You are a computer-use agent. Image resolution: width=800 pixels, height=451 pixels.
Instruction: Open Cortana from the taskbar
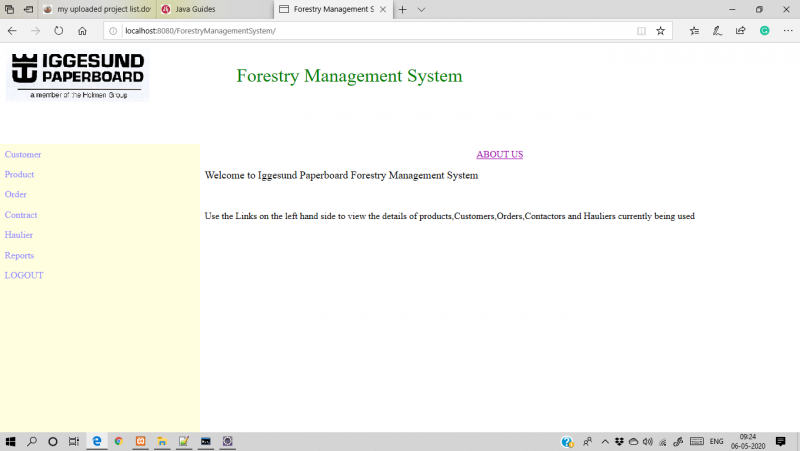(53, 441)
